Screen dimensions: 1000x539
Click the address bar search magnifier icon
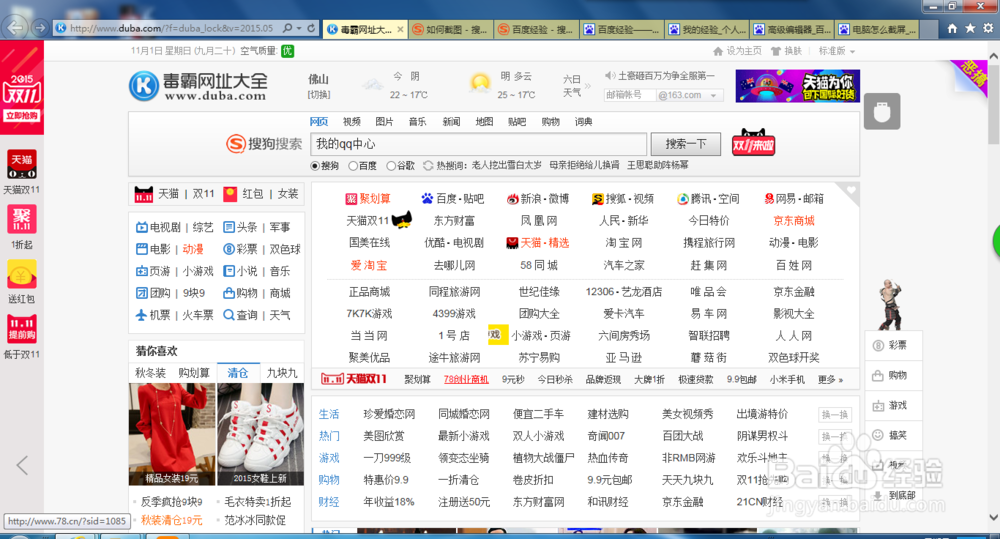[288, 28]
